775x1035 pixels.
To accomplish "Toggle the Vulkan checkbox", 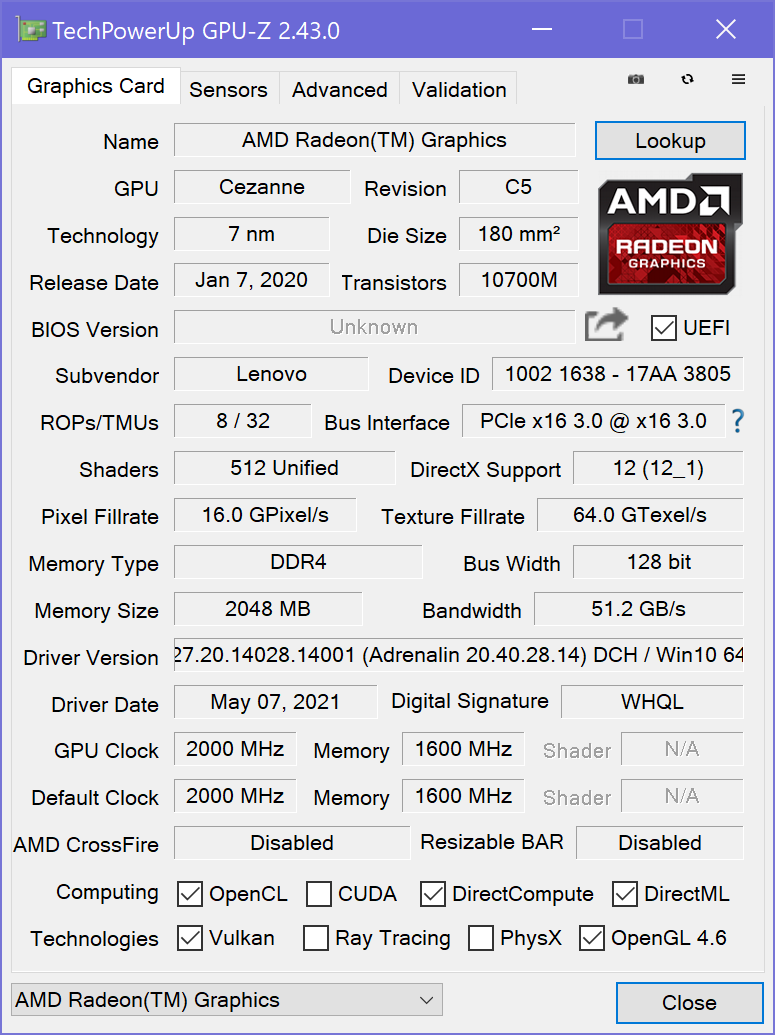I will click(x=190, y=938).
